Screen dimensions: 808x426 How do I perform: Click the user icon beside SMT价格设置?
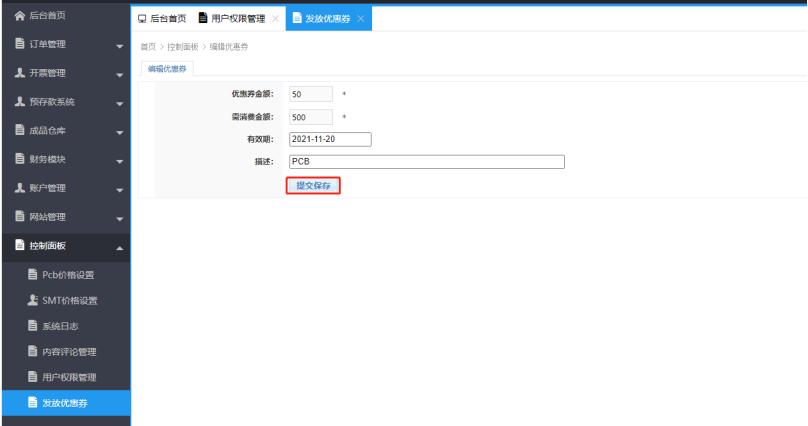[32, 300]
